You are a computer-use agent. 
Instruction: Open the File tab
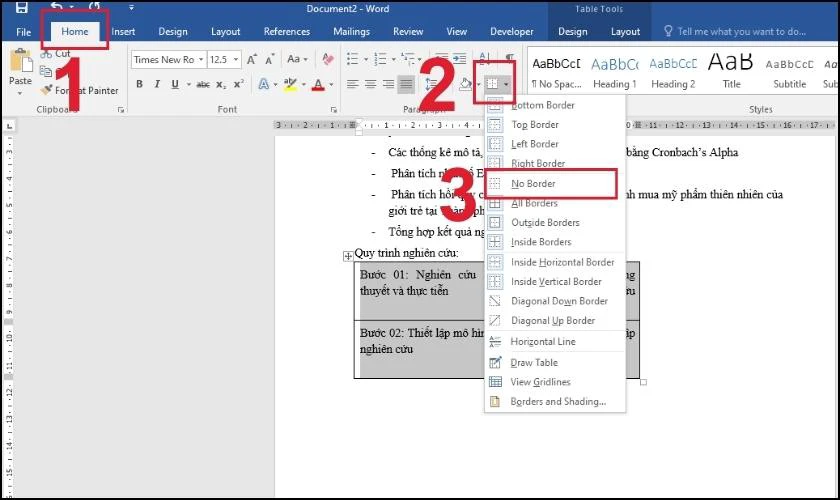(24, 32)
